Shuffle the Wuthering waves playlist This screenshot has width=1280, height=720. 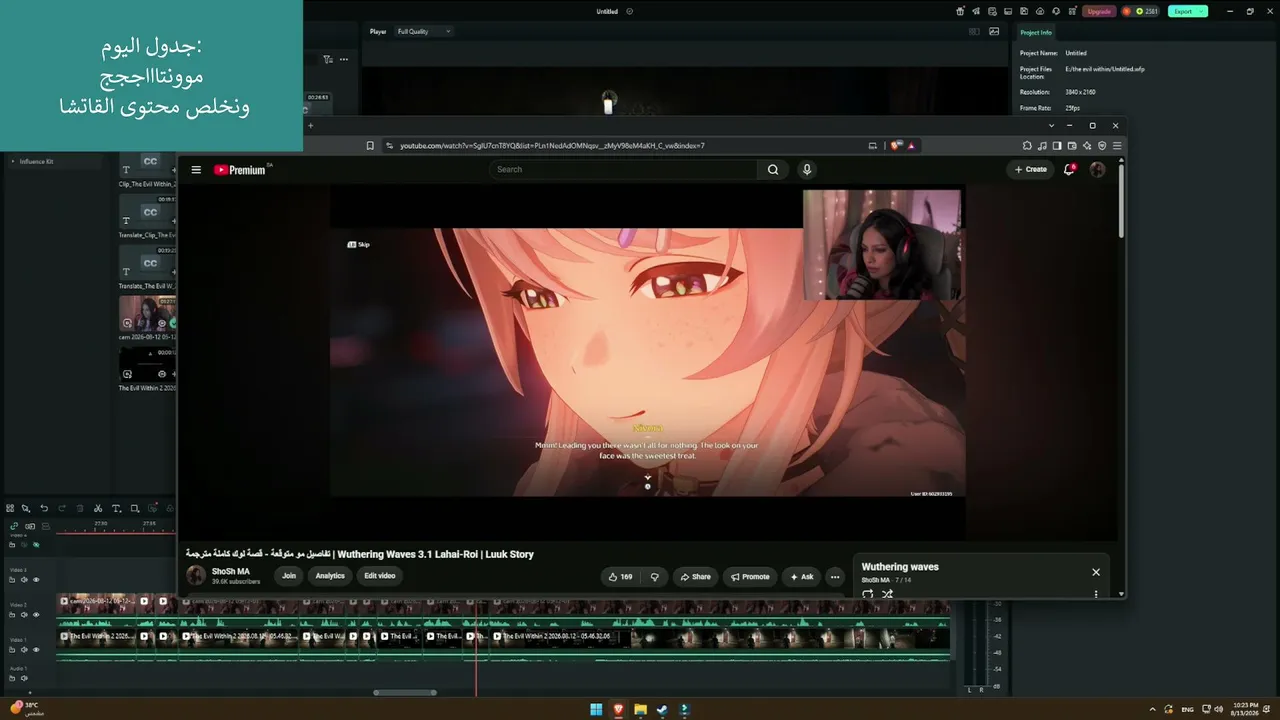click(887, 594)
